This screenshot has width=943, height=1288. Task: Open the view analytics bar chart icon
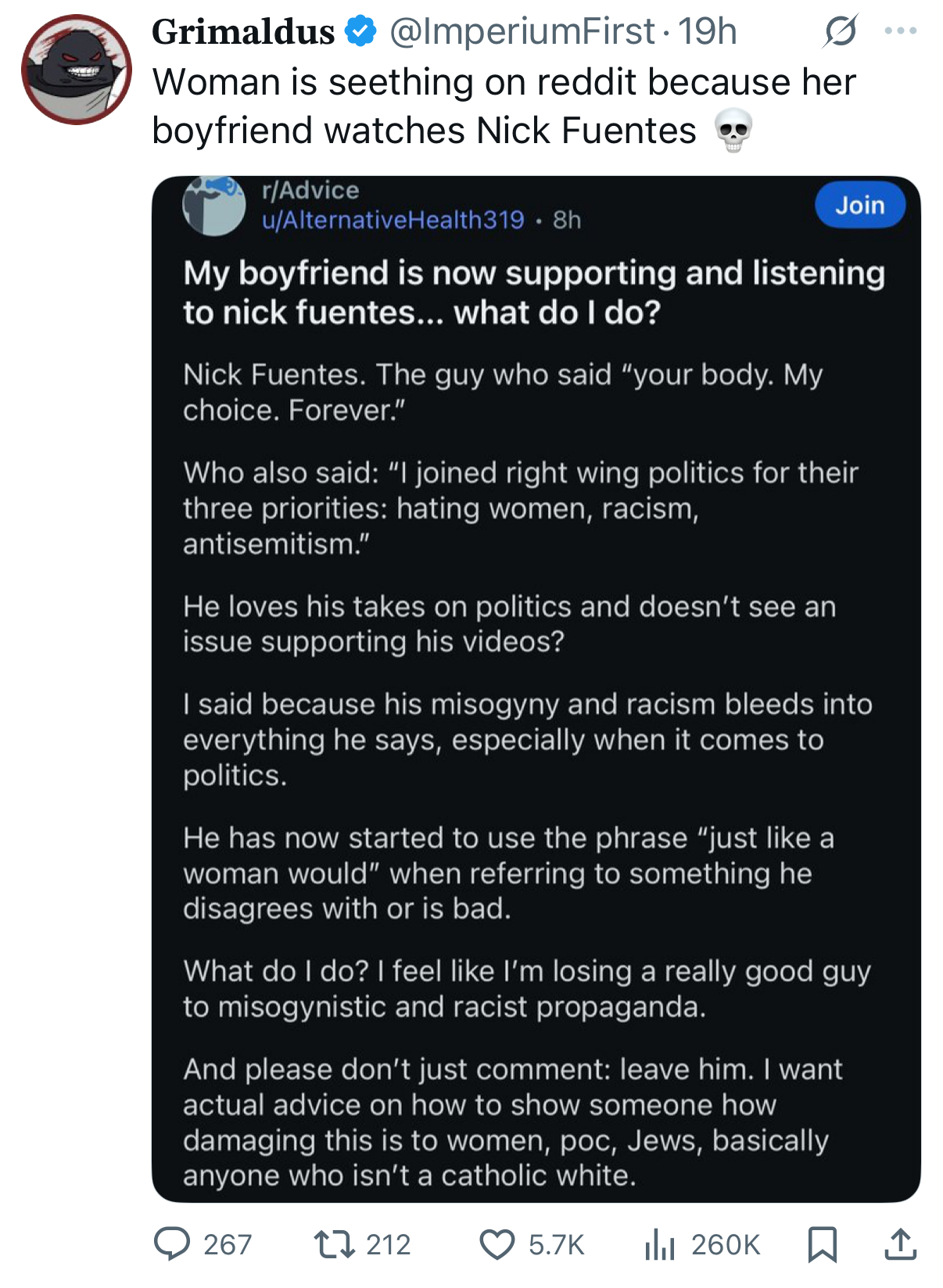(660, 1243)
